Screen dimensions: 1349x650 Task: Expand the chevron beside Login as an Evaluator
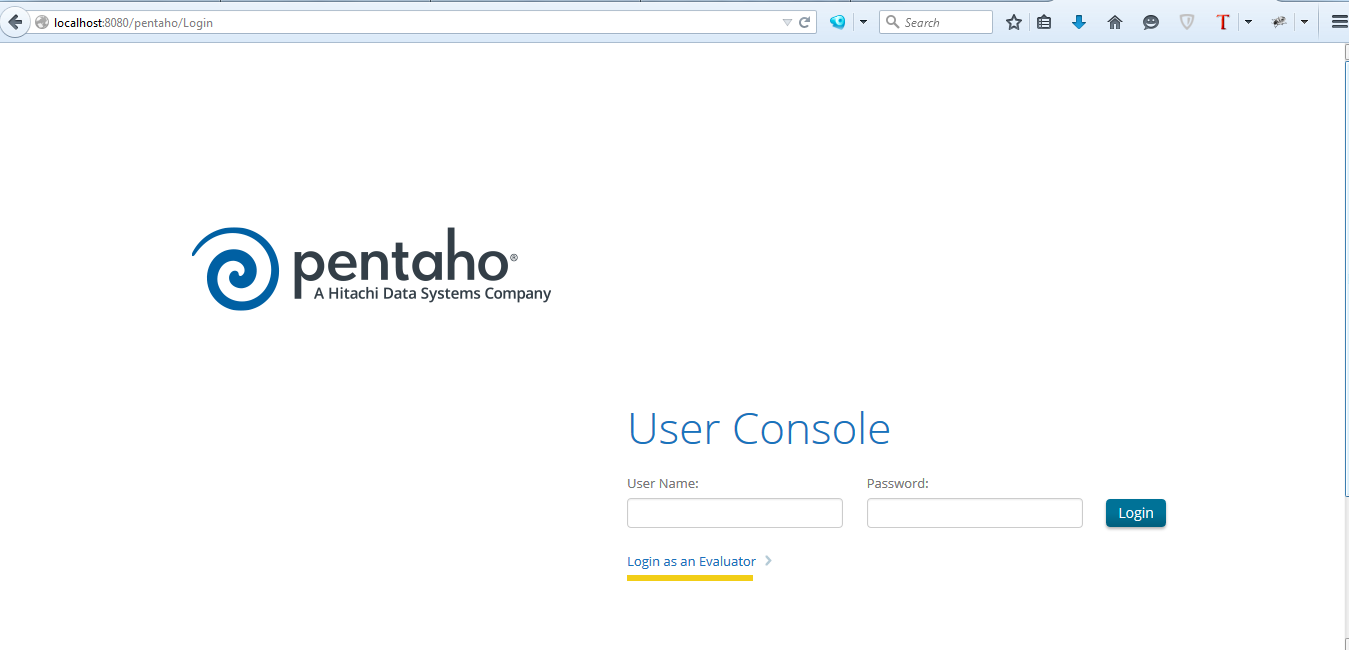pos(768,561)
